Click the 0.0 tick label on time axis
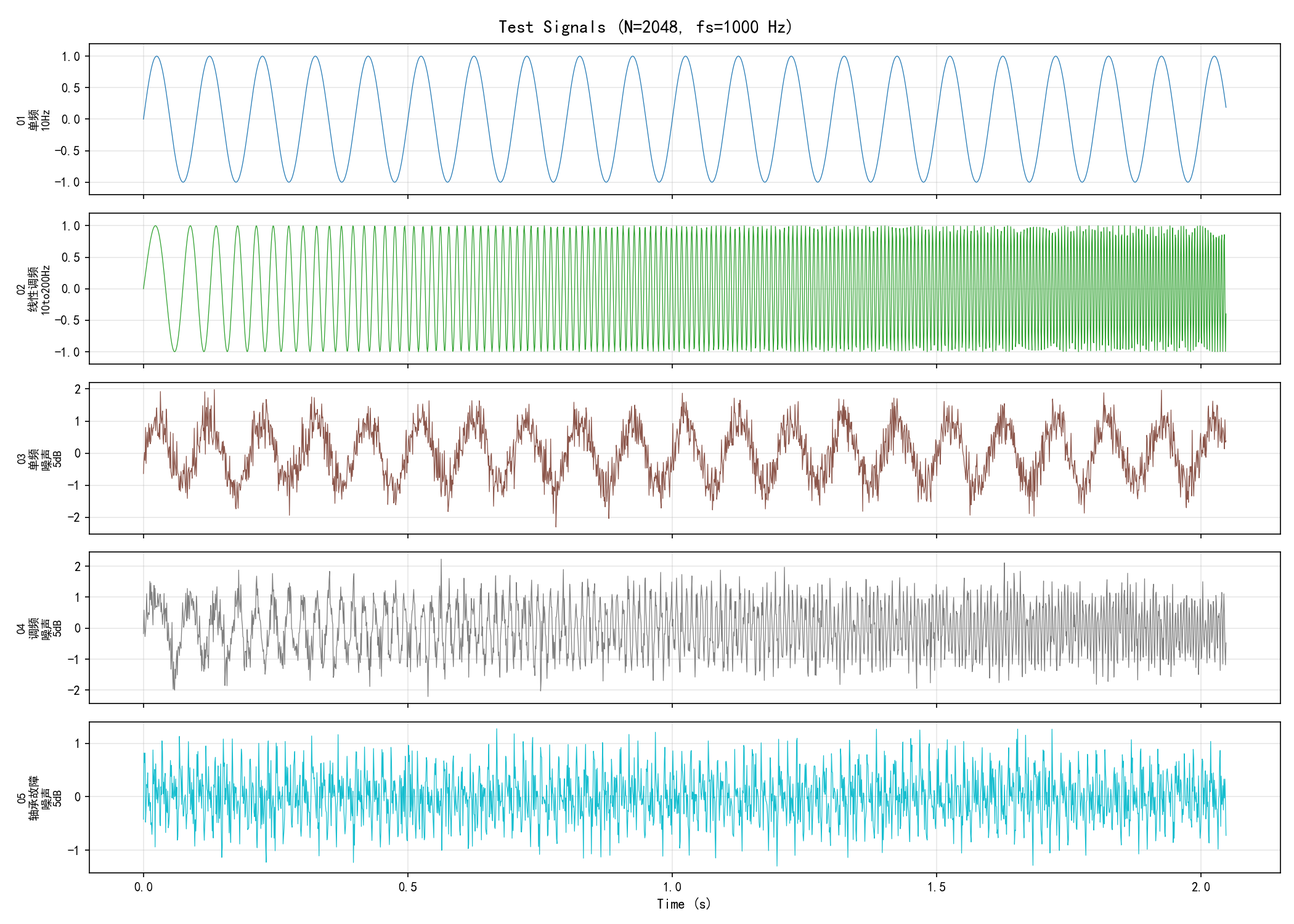Viewport: 1294px width, 924px height. pos(144,887)
